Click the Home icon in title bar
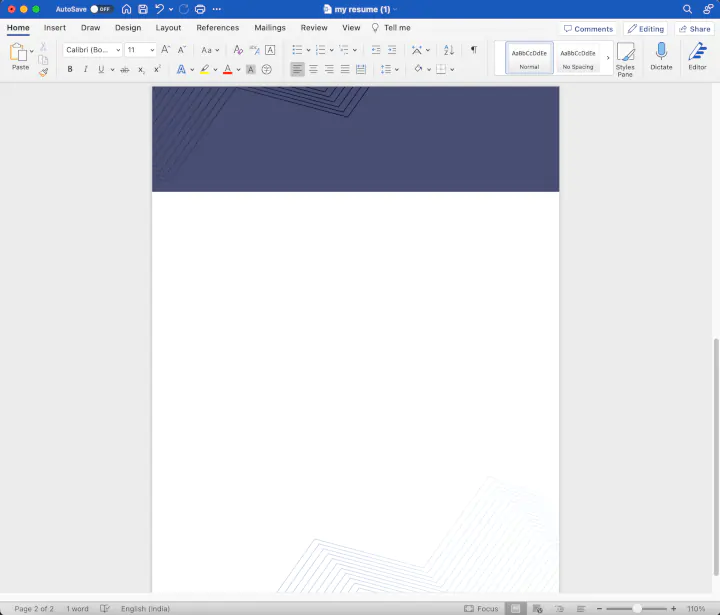720x615 pixels. [x=126, y=9]
